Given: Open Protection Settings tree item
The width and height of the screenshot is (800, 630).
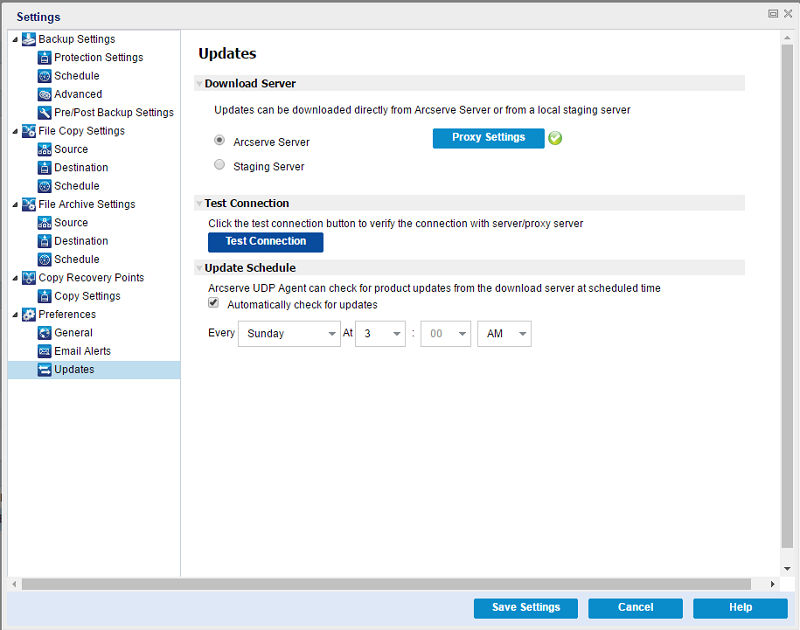Looking at the screenshot, I should point(98,58).
